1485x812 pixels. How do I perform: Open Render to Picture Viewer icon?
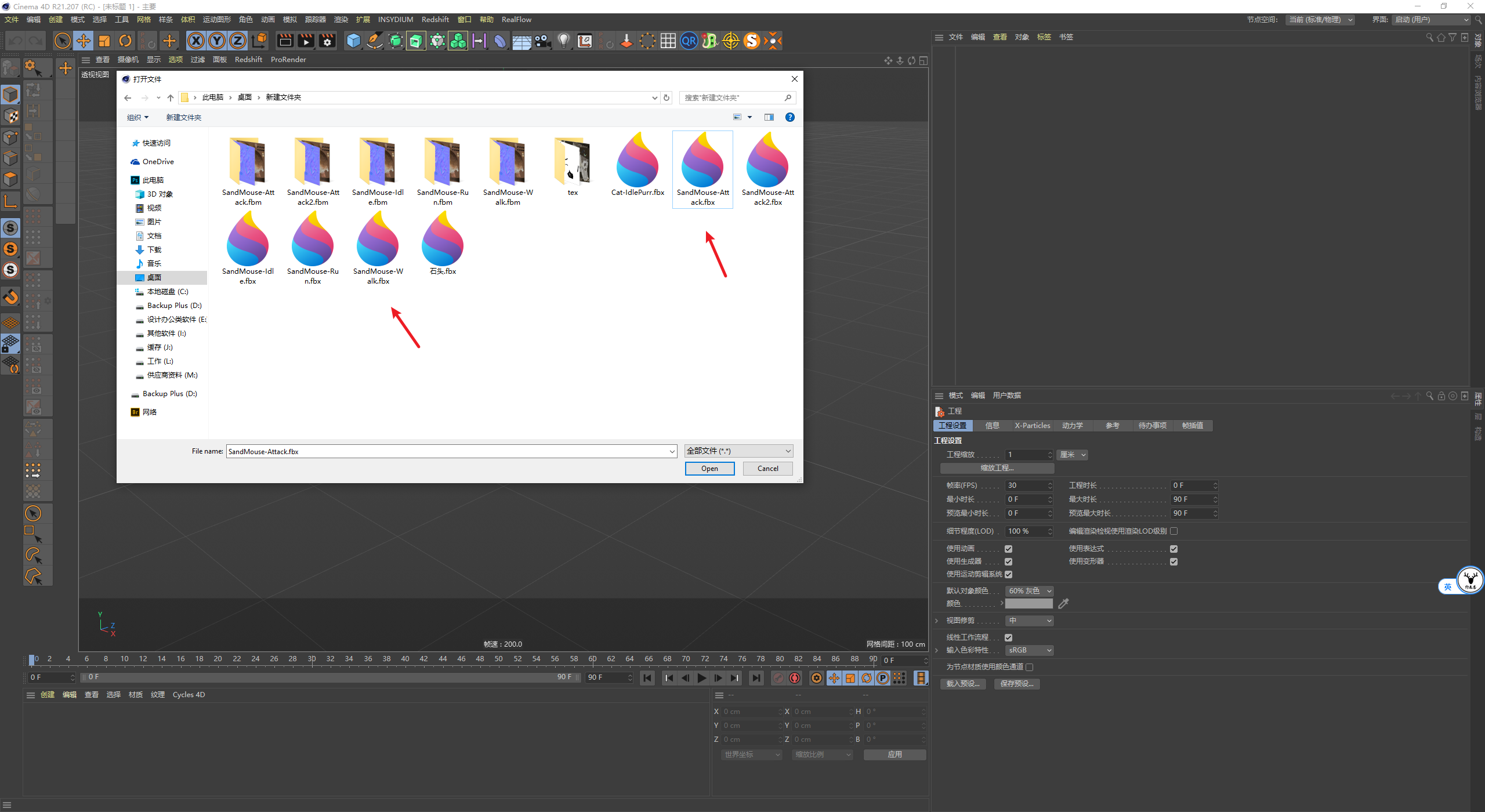pyautogui.click(x=306, y=41)
